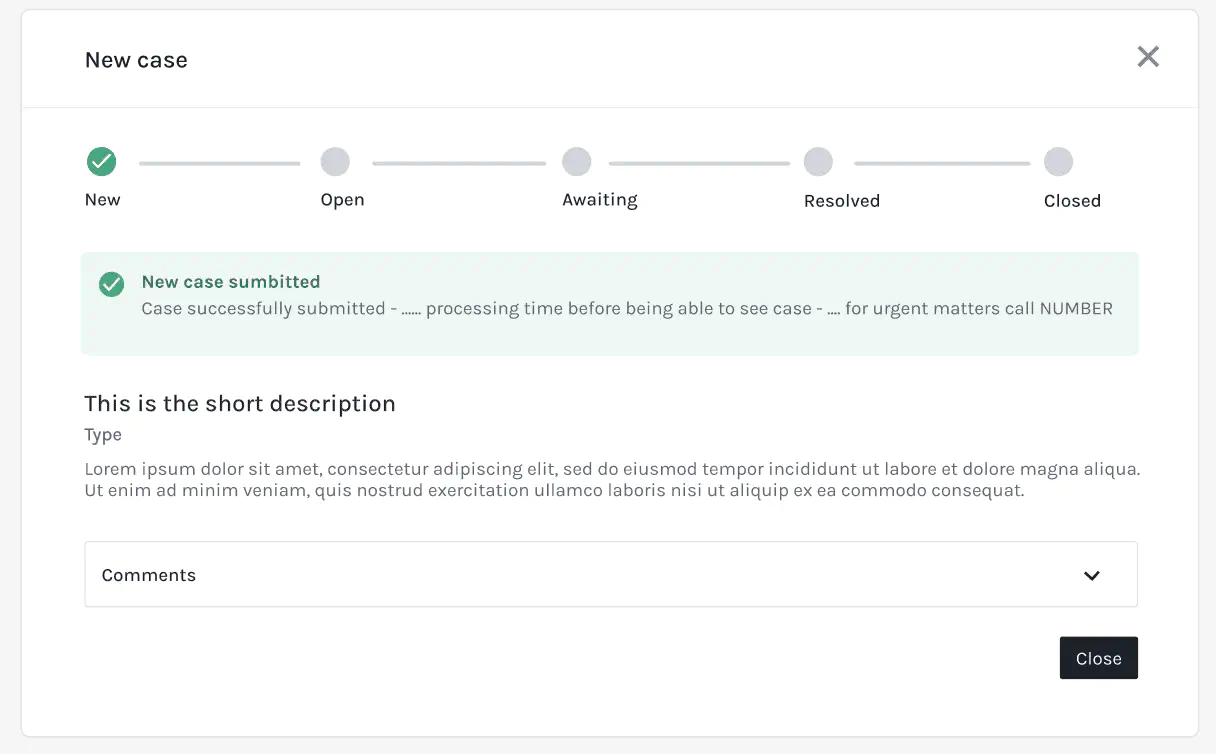This screenshot has width=1216, height=754.
Task: Click the green checkmark on the New step
Action: pyautogui.click(x=101, y=161)
